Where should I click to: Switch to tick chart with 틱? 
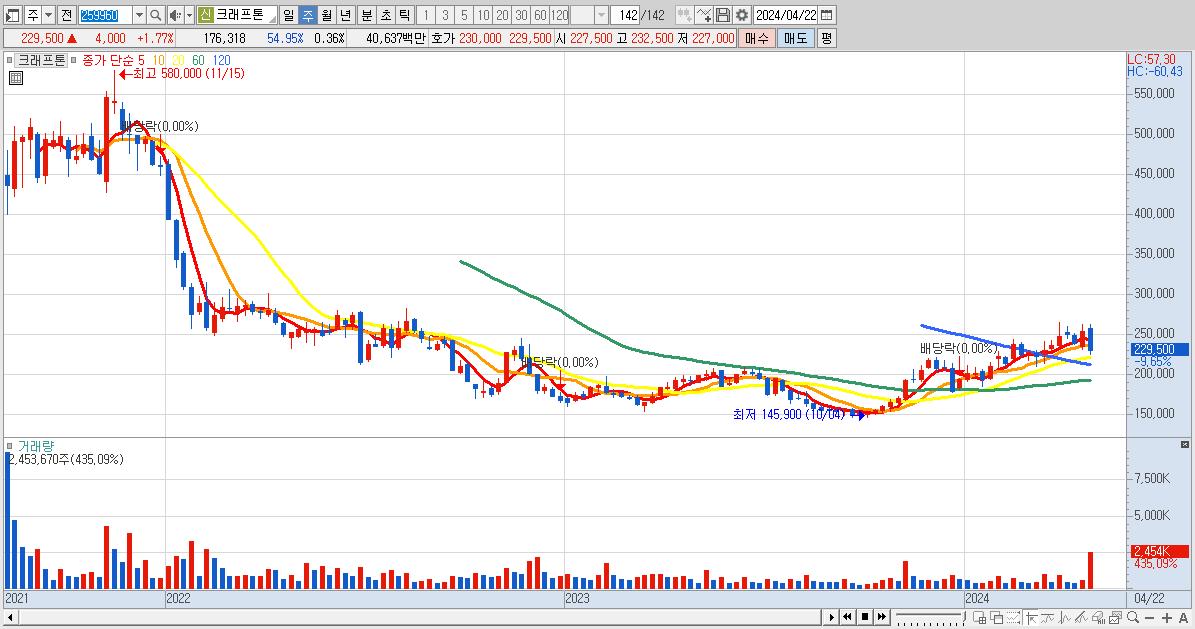[x=405, y=15]
